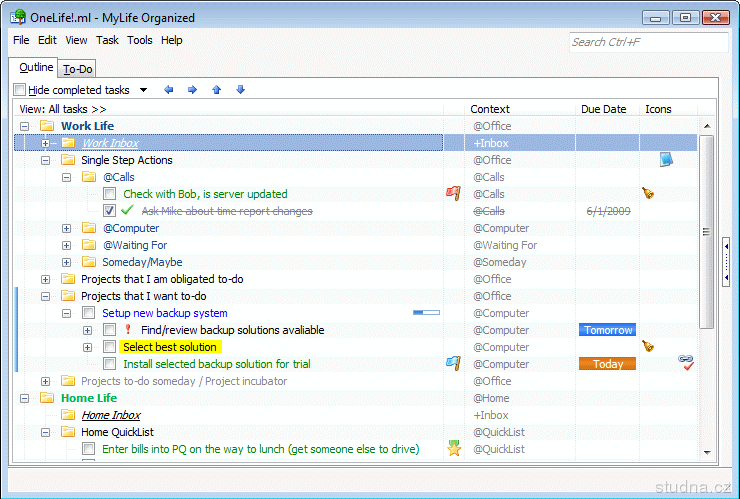Screen dimensions: 740x499
Task: Click the note icon in Single Step Actions row
Action: [x=666, y=160]
